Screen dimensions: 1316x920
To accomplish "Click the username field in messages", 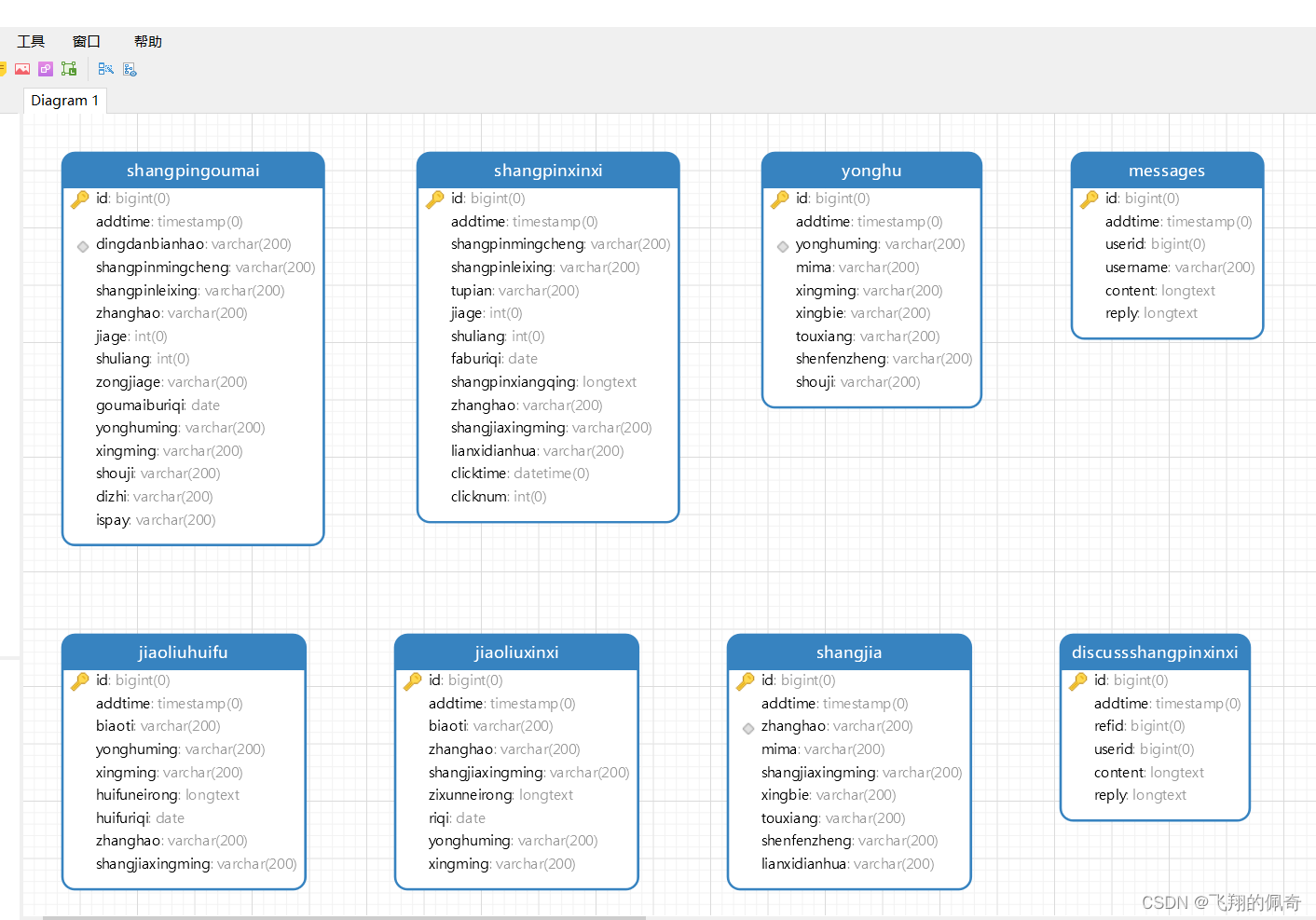I will point(1180,268).
